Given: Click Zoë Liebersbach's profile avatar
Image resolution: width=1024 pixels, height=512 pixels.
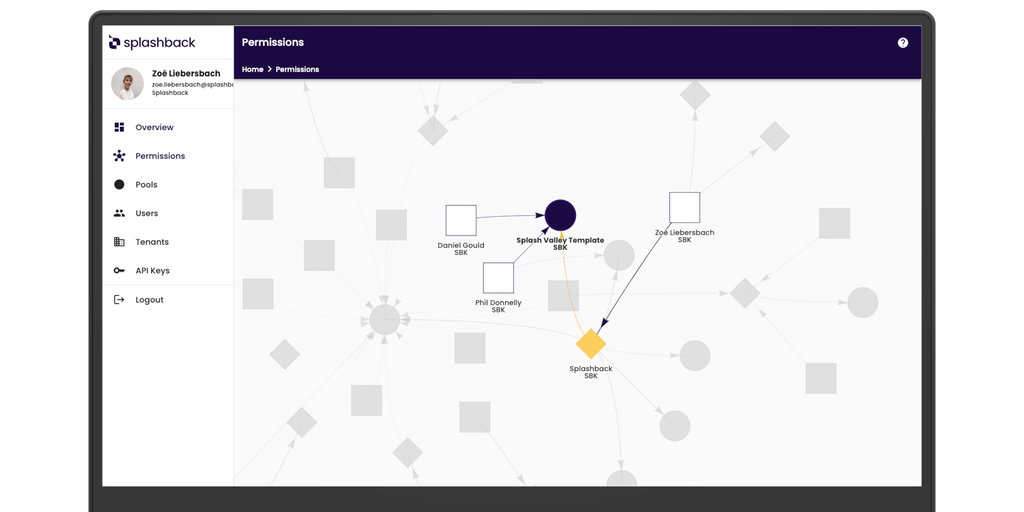Looking at the screenshot, I should coord(127,84).
